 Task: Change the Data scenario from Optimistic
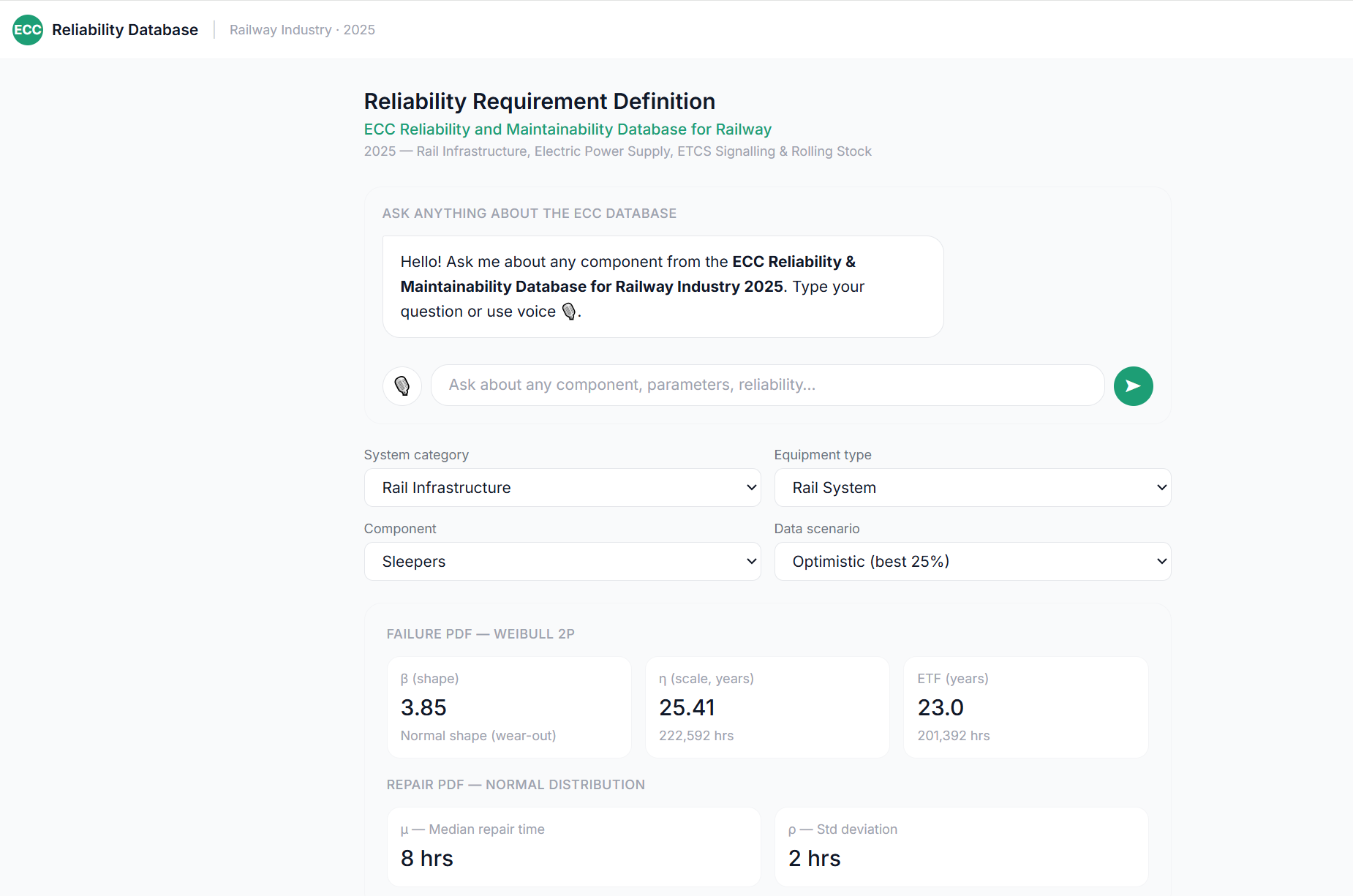coord(972,562)
